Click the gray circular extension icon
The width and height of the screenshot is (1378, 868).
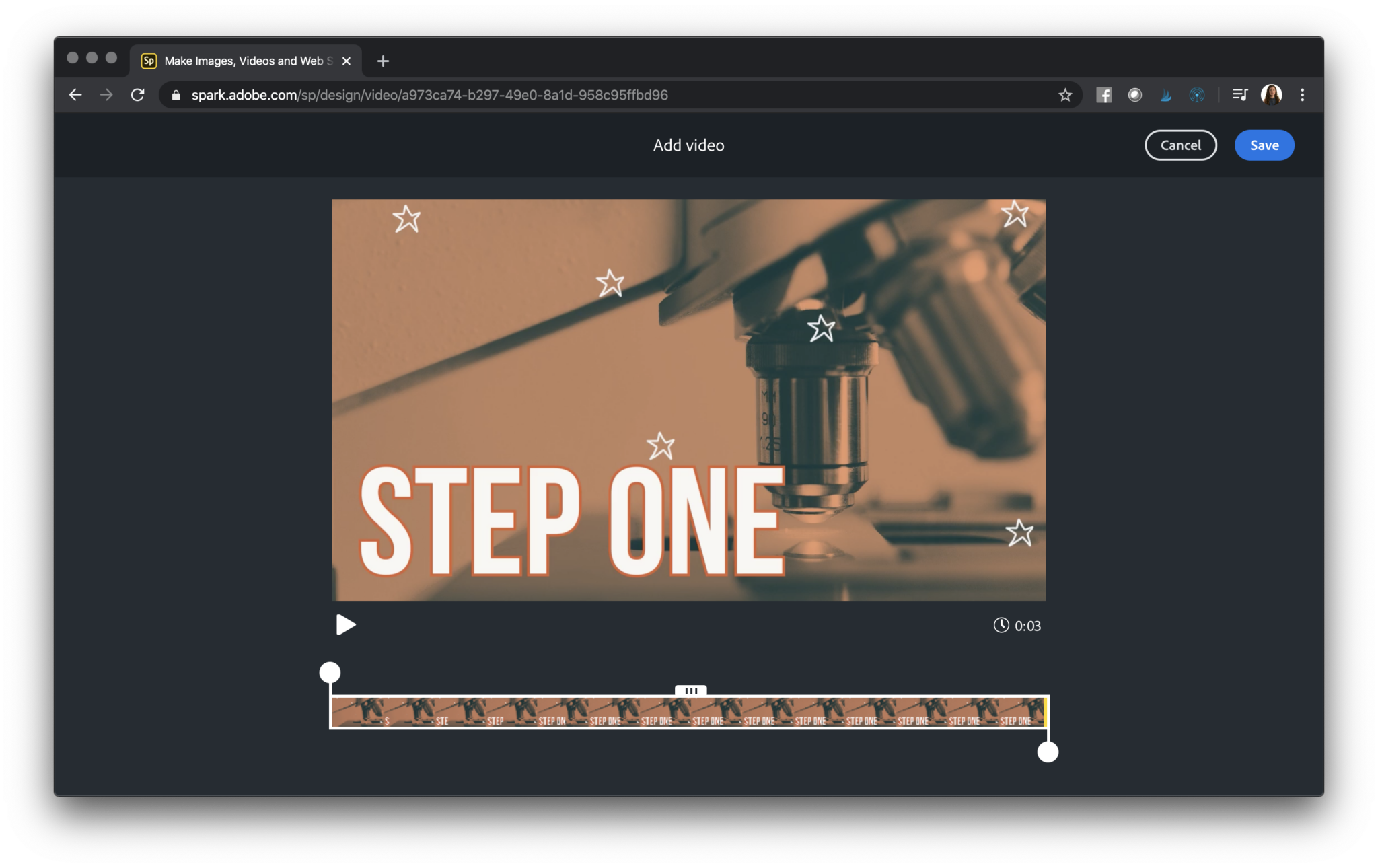click(x=1135, y=95)
